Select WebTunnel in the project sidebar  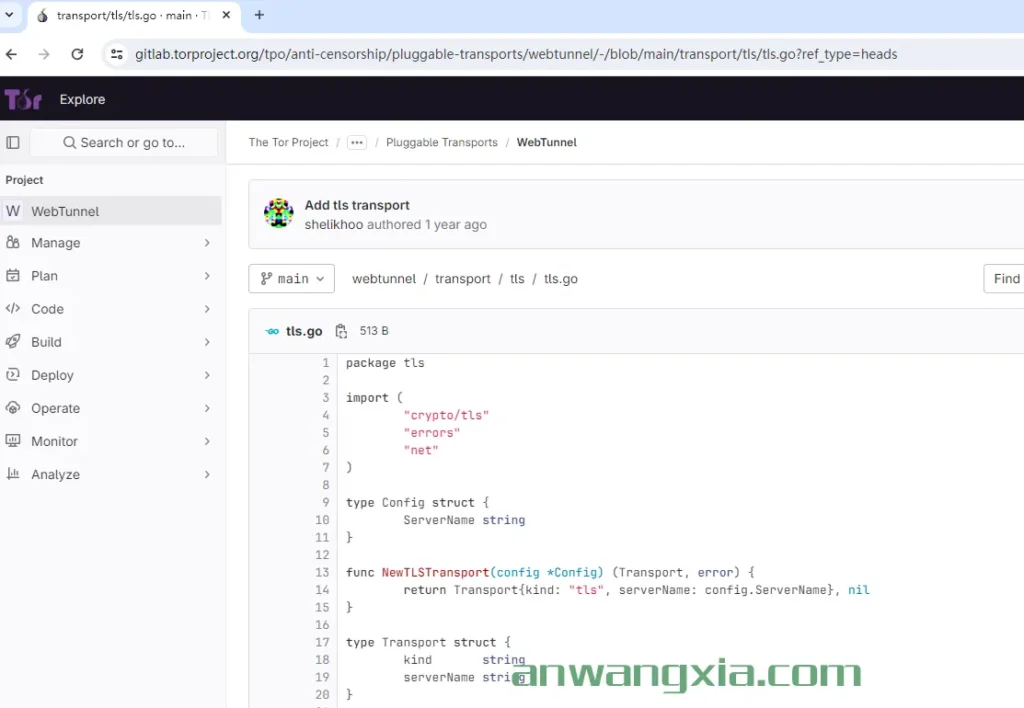111,211
